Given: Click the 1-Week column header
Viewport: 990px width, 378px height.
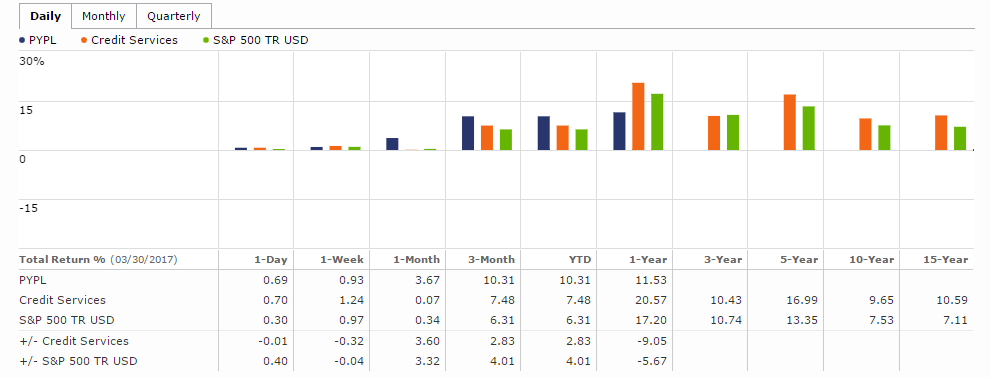Looking at the screenshot, I should 342,259.
